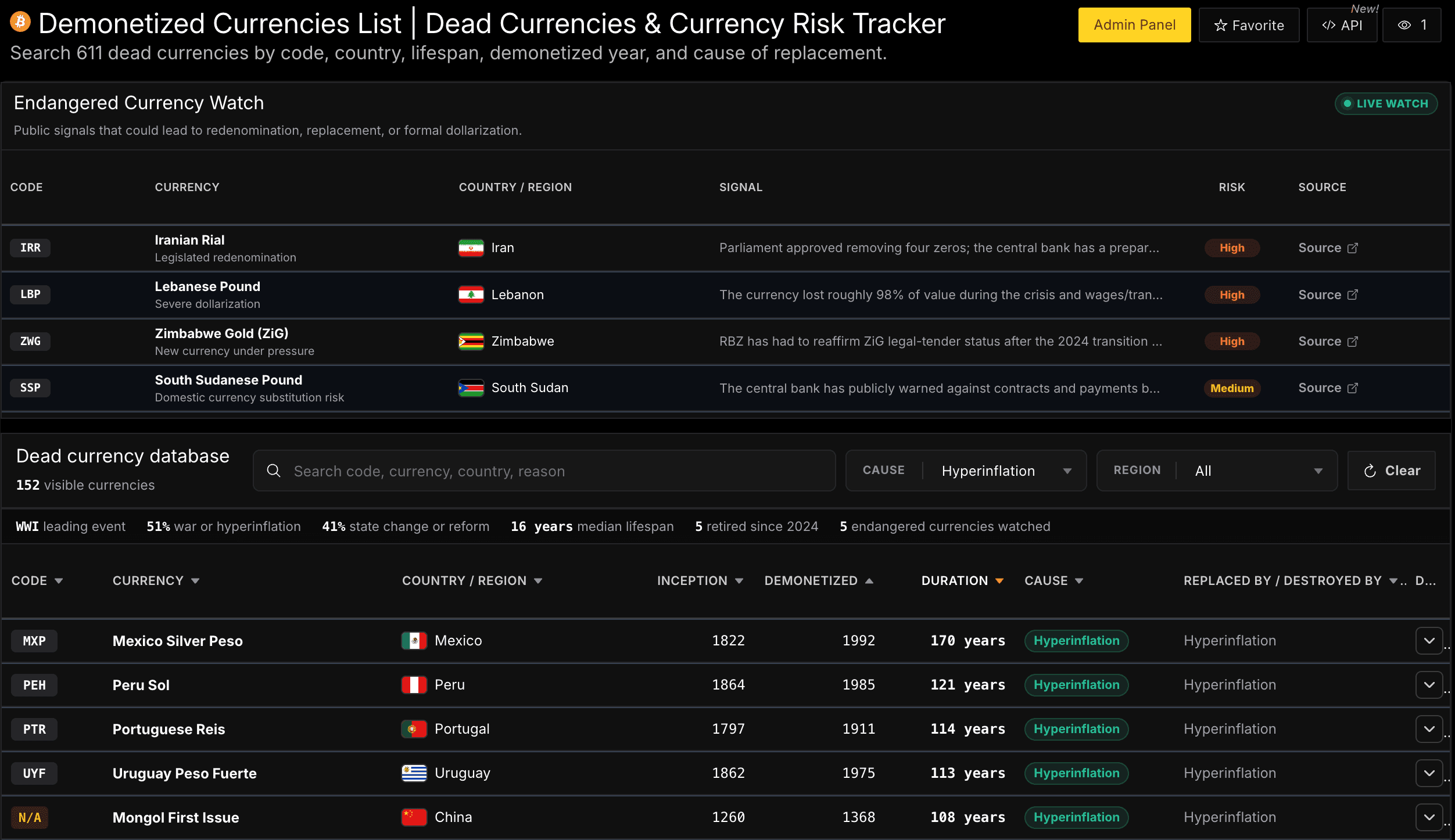Sort by CURRENCY column
This screenshot has width=1455, height=840.
pos(156,581)
